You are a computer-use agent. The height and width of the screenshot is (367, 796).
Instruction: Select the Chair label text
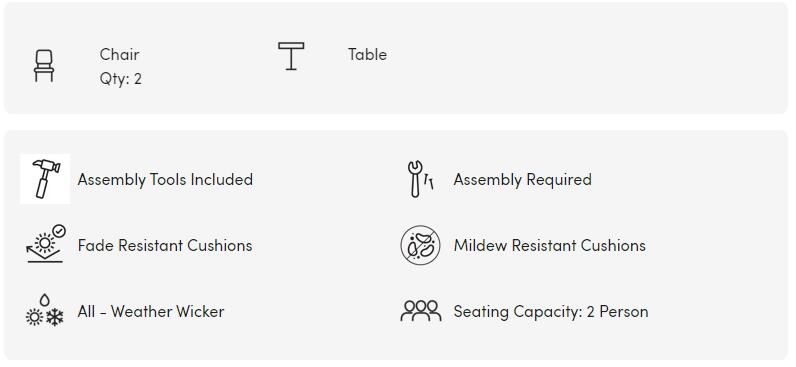click(119, 54)
